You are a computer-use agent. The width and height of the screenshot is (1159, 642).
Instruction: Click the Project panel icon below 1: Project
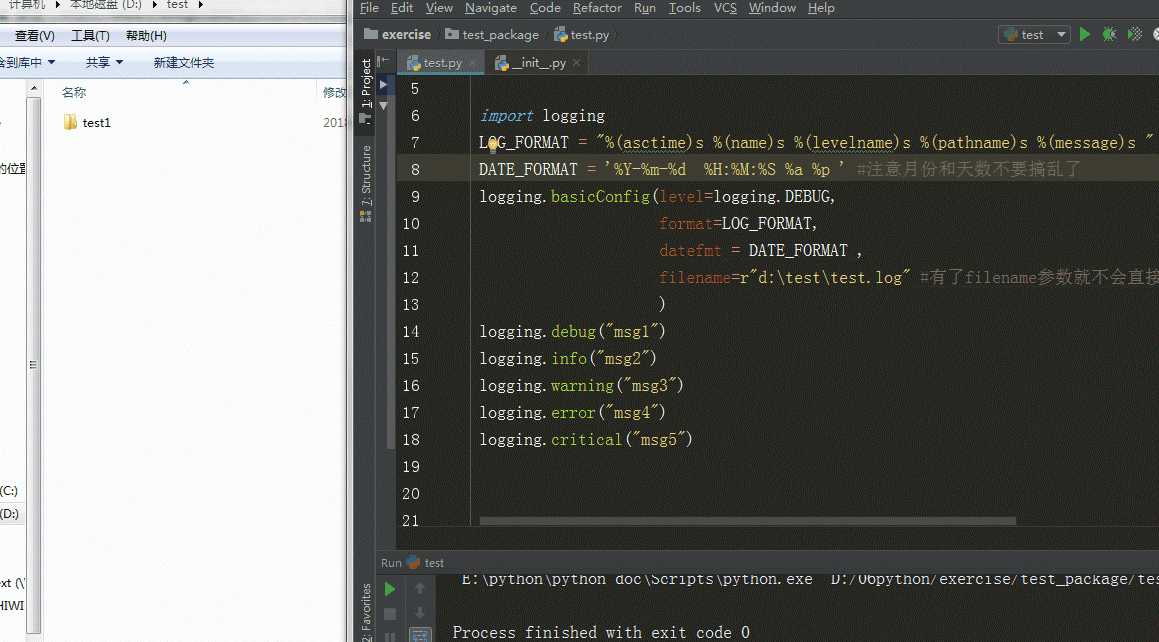[365, 118]
